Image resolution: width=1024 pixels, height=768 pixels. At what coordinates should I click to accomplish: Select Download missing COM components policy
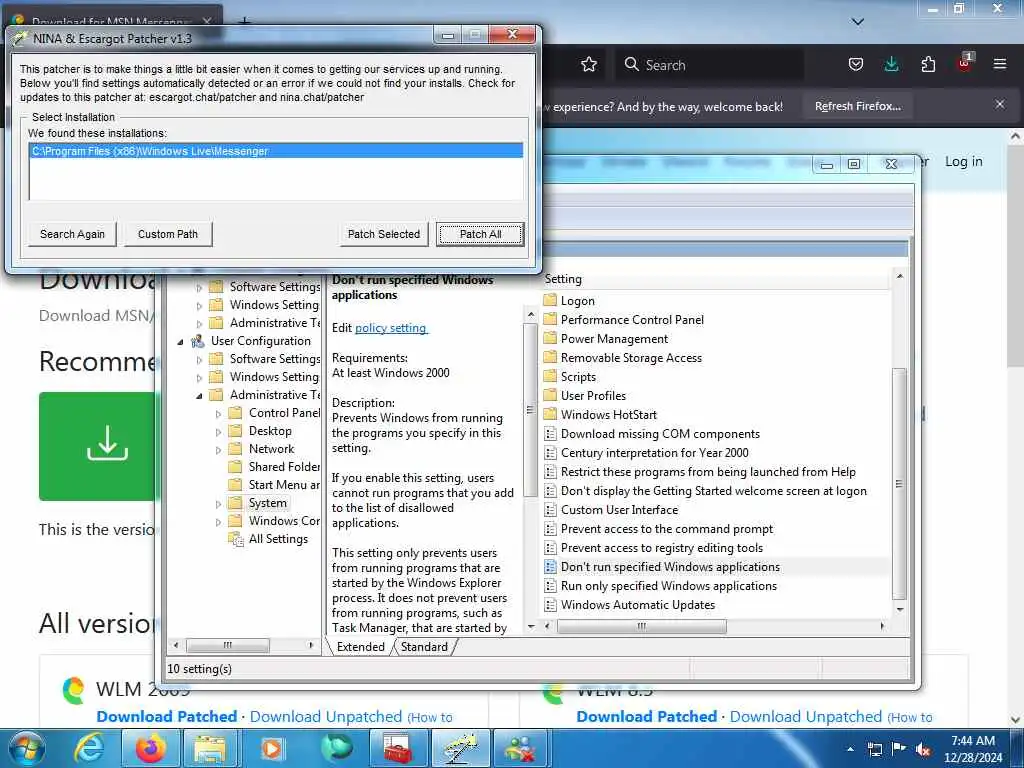coord(660,434)
